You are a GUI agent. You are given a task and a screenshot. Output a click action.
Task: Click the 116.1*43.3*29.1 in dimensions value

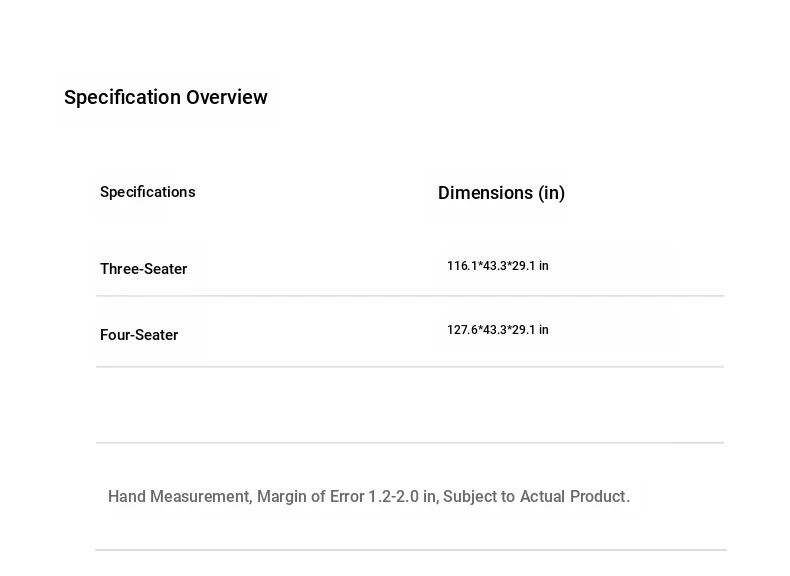(x=498, y=266)
